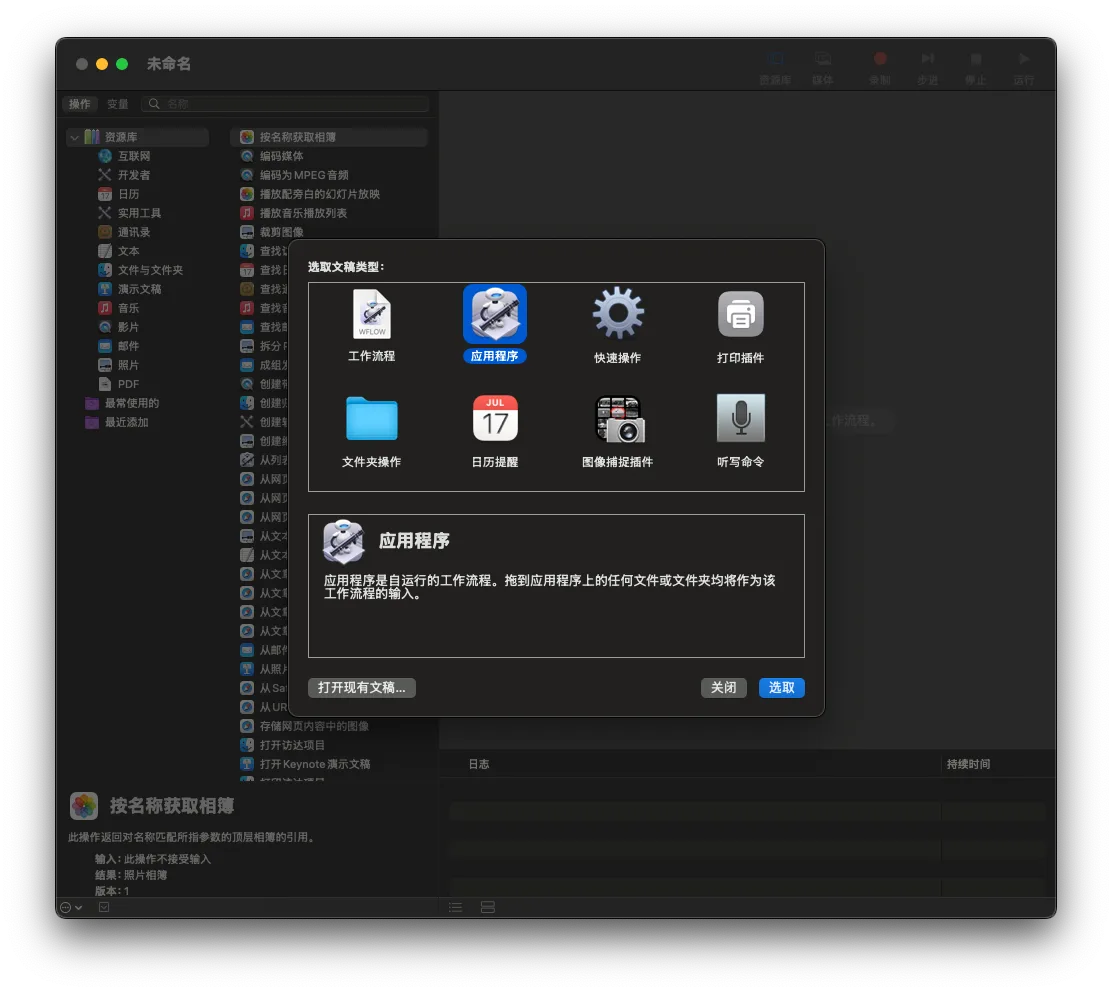Toggle the split view icon below workflow
Viewport: 1112px width, 992px height.
tap(488, 907)
